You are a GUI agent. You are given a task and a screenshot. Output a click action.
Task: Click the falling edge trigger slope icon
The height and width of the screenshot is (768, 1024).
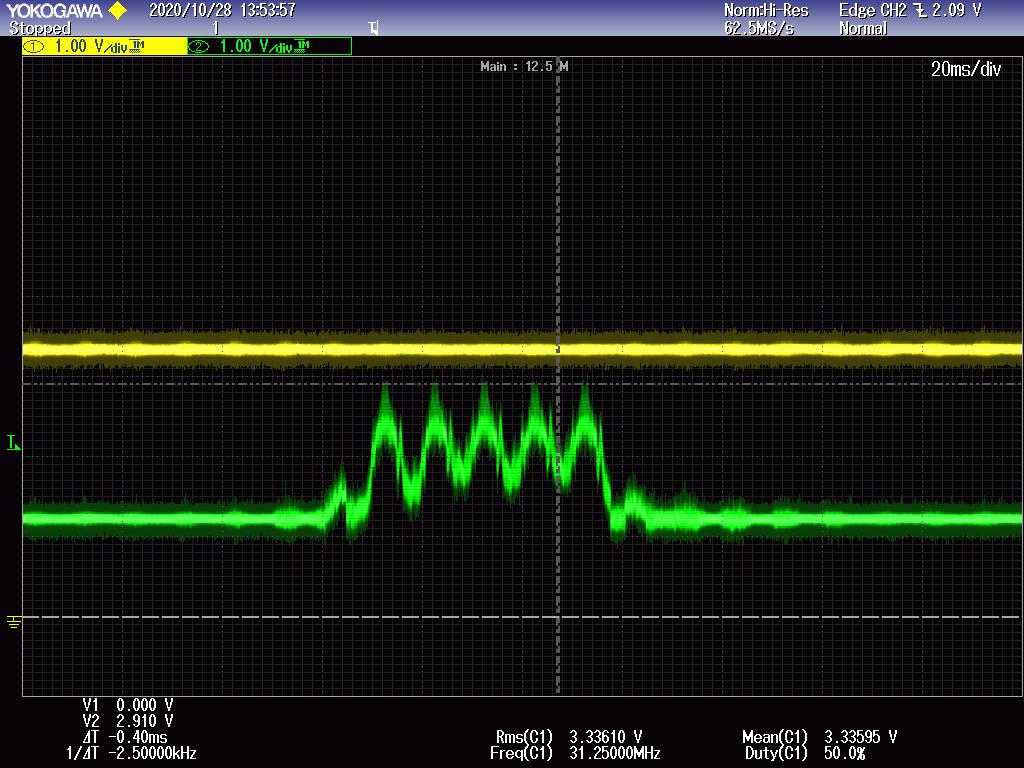coord(920,10)
